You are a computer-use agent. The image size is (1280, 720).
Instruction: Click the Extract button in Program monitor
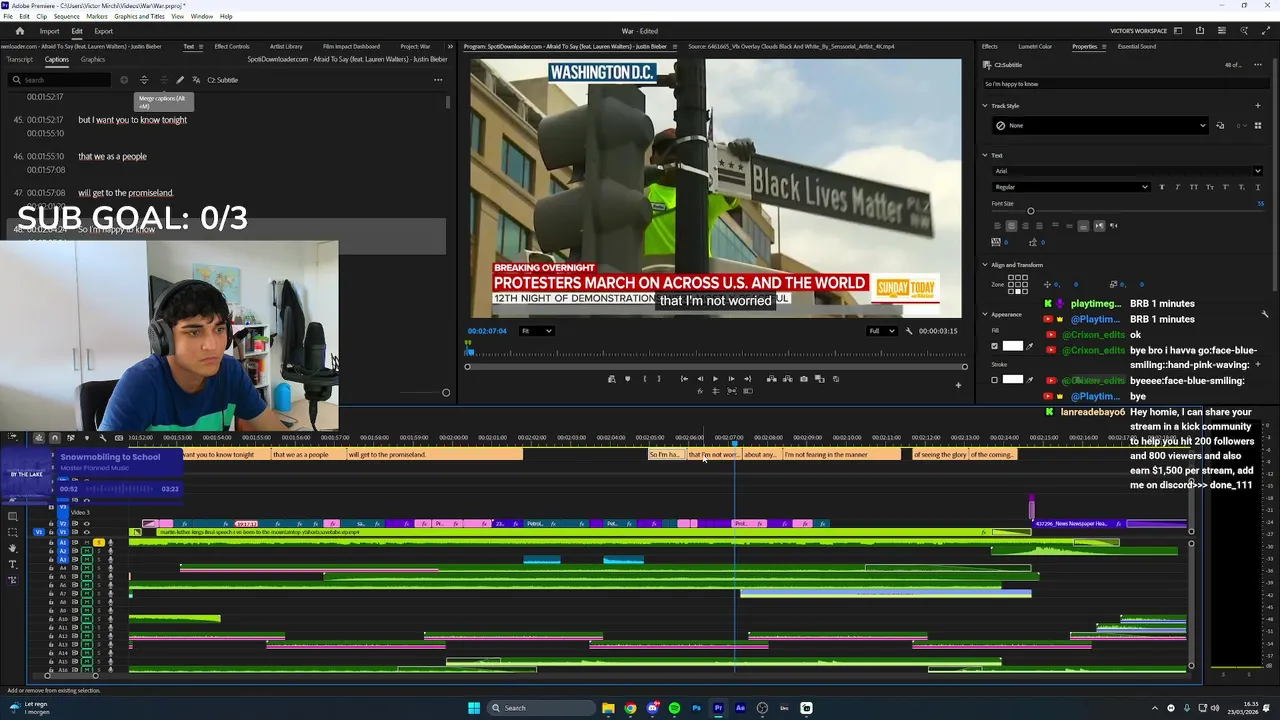pos(787,379)
